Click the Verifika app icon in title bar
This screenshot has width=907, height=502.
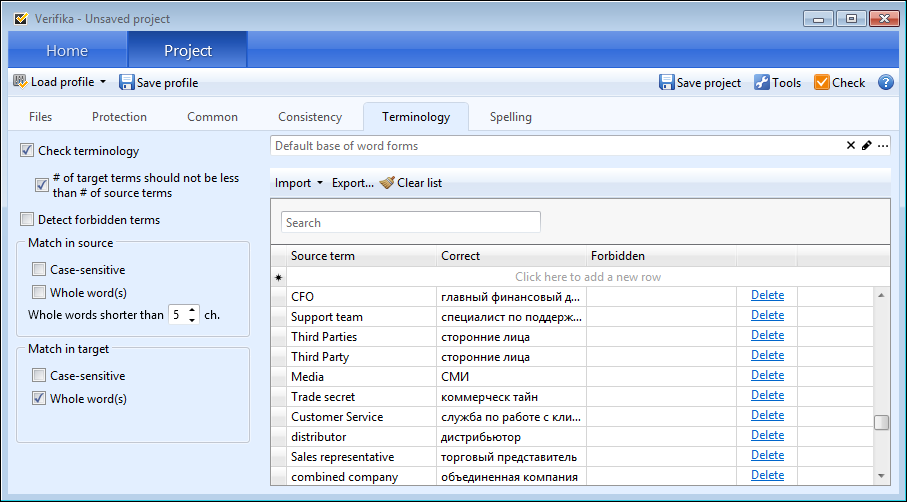[x=21, y=19]
